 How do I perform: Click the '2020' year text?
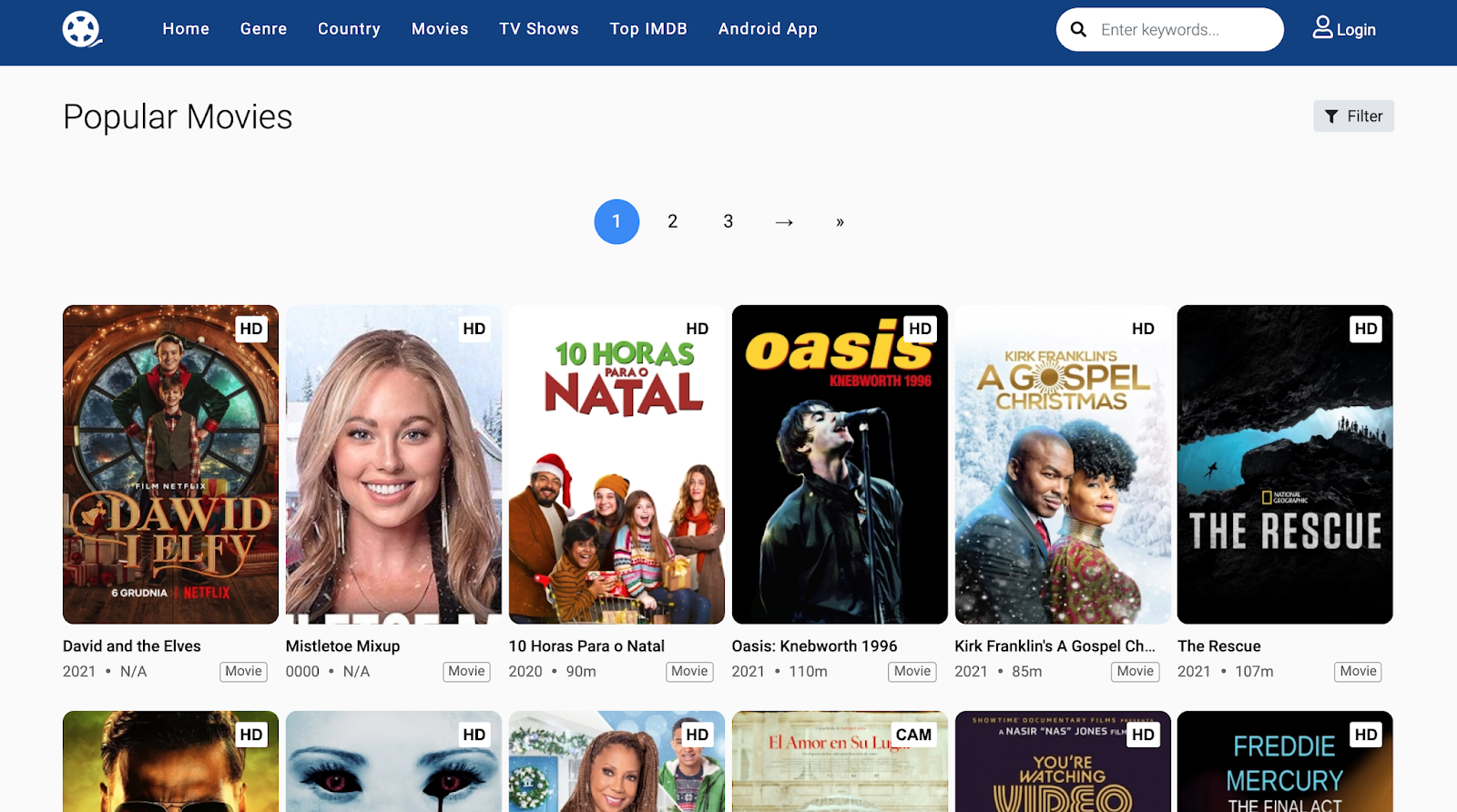525,672
